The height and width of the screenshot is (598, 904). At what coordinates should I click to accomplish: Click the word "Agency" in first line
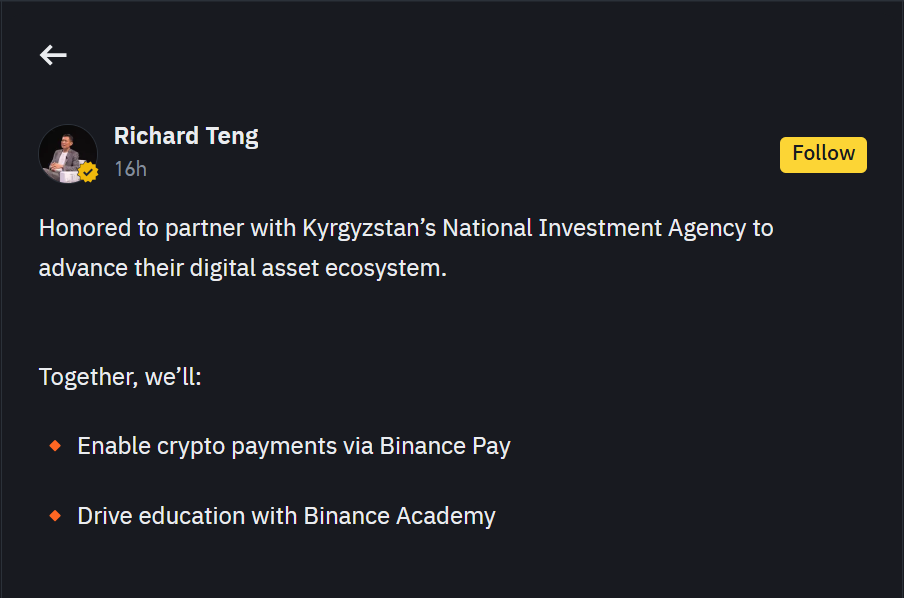coord(707,229)
